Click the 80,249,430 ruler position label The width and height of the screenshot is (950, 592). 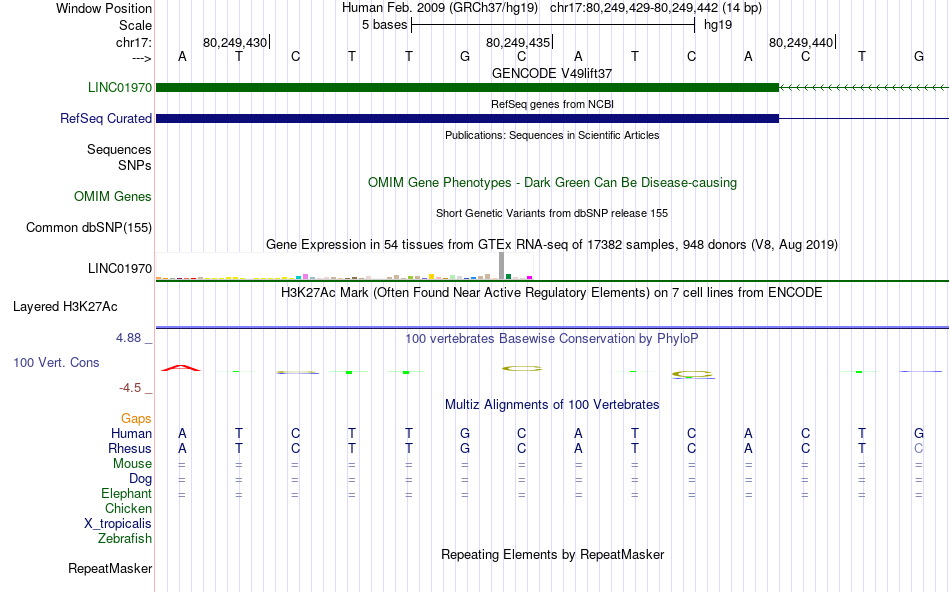click(x=235, y=42)
